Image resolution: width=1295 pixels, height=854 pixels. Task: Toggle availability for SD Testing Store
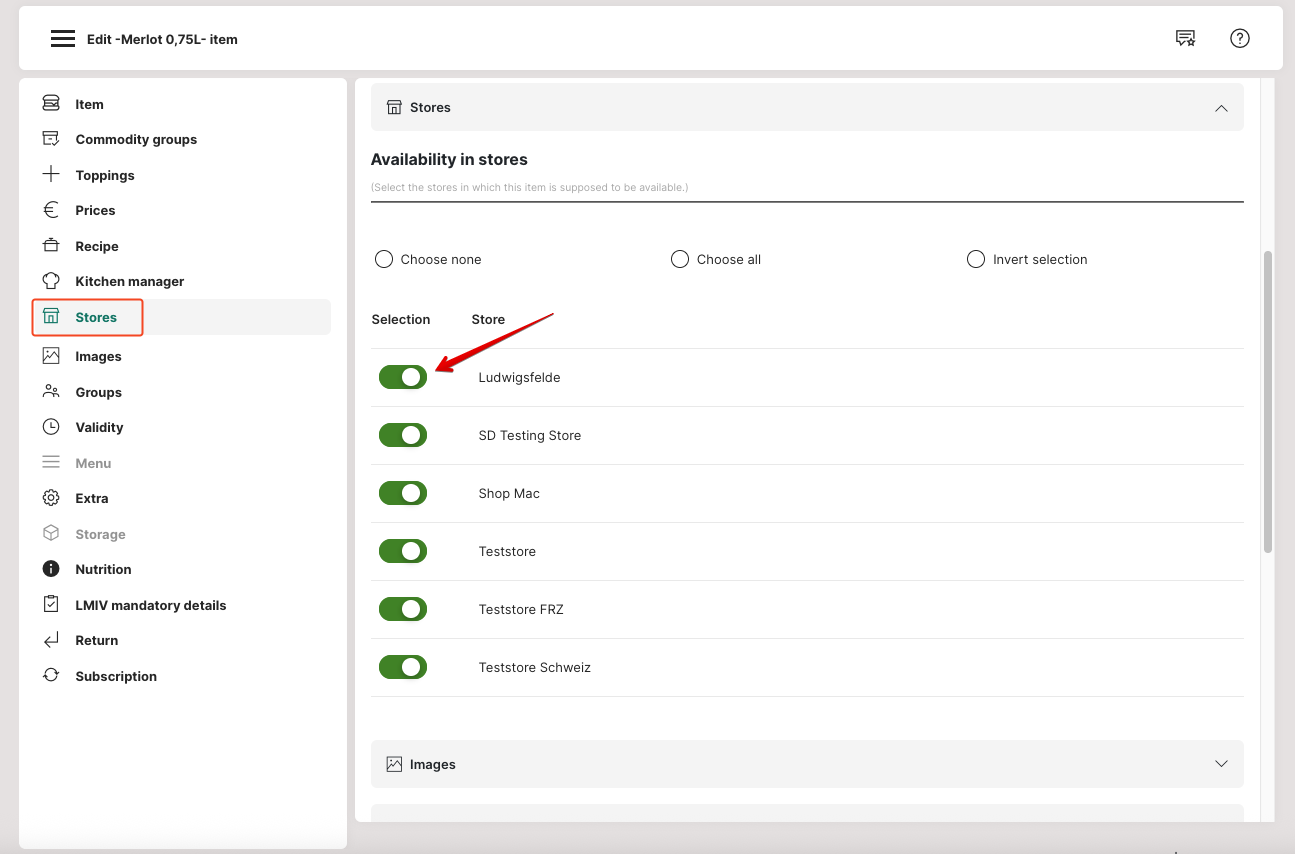(403, 435)
